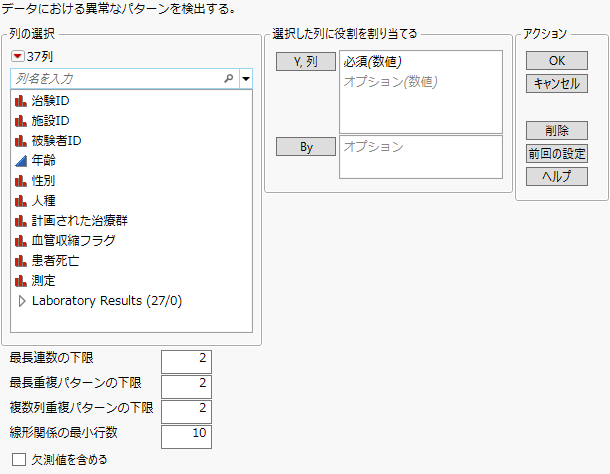Select the 施設ID column name
610x474 pixels.
pos(51,121)
